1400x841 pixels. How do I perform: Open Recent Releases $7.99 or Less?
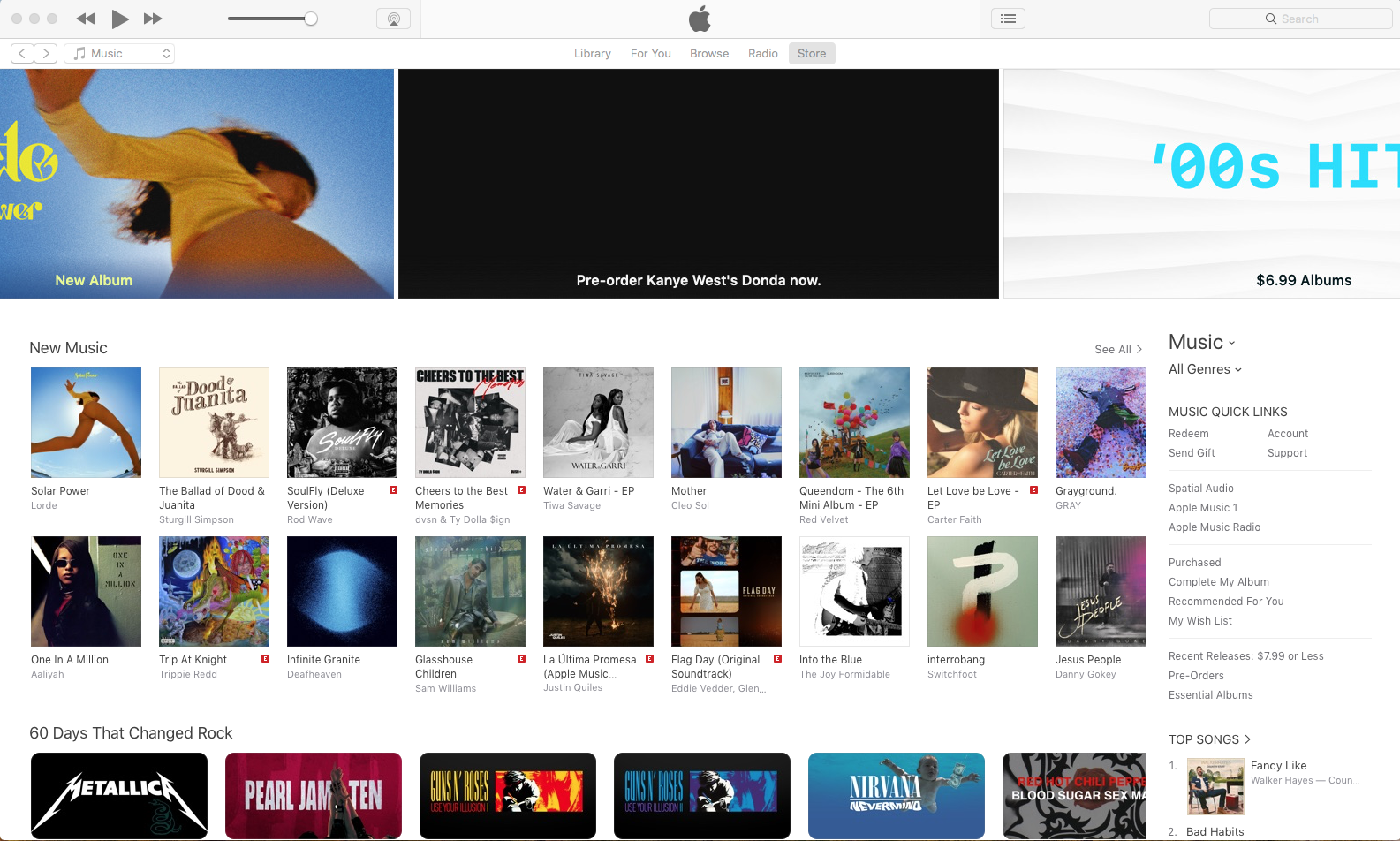[1246, 656]
